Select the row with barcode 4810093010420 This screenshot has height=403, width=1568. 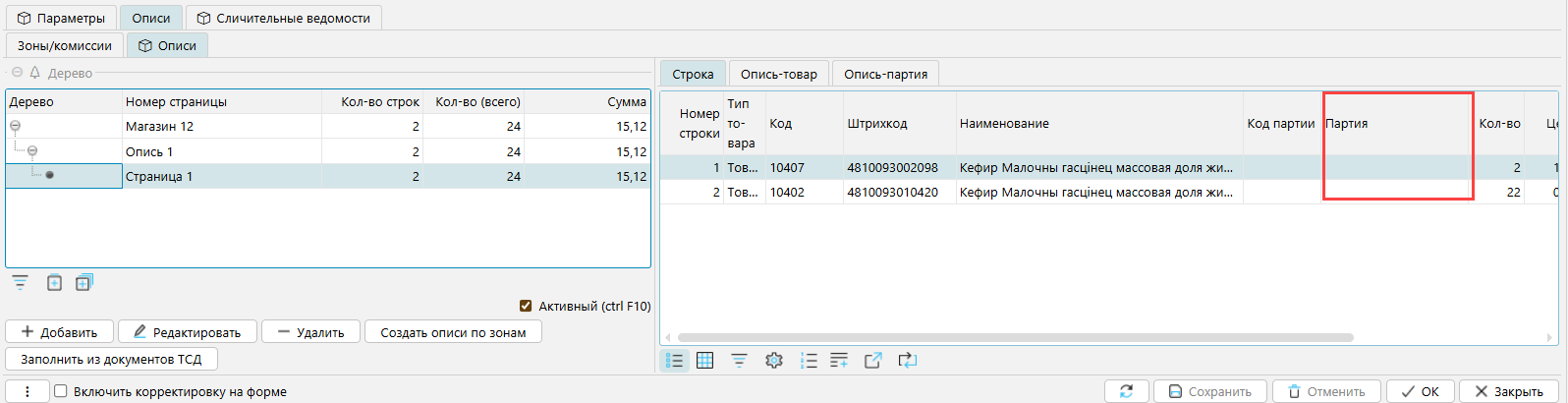(x=892, y=193)
